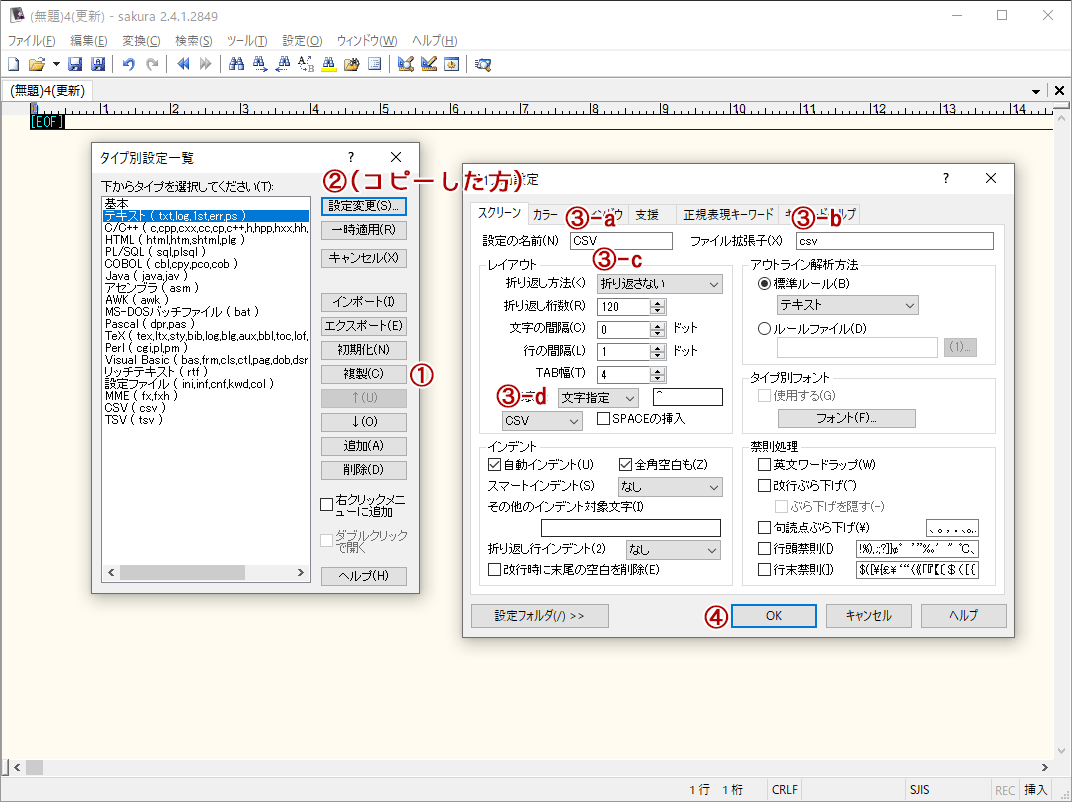Expand the スマートインデント dropdown
This screenshot has height=802, width=1072.
(670, 487)
